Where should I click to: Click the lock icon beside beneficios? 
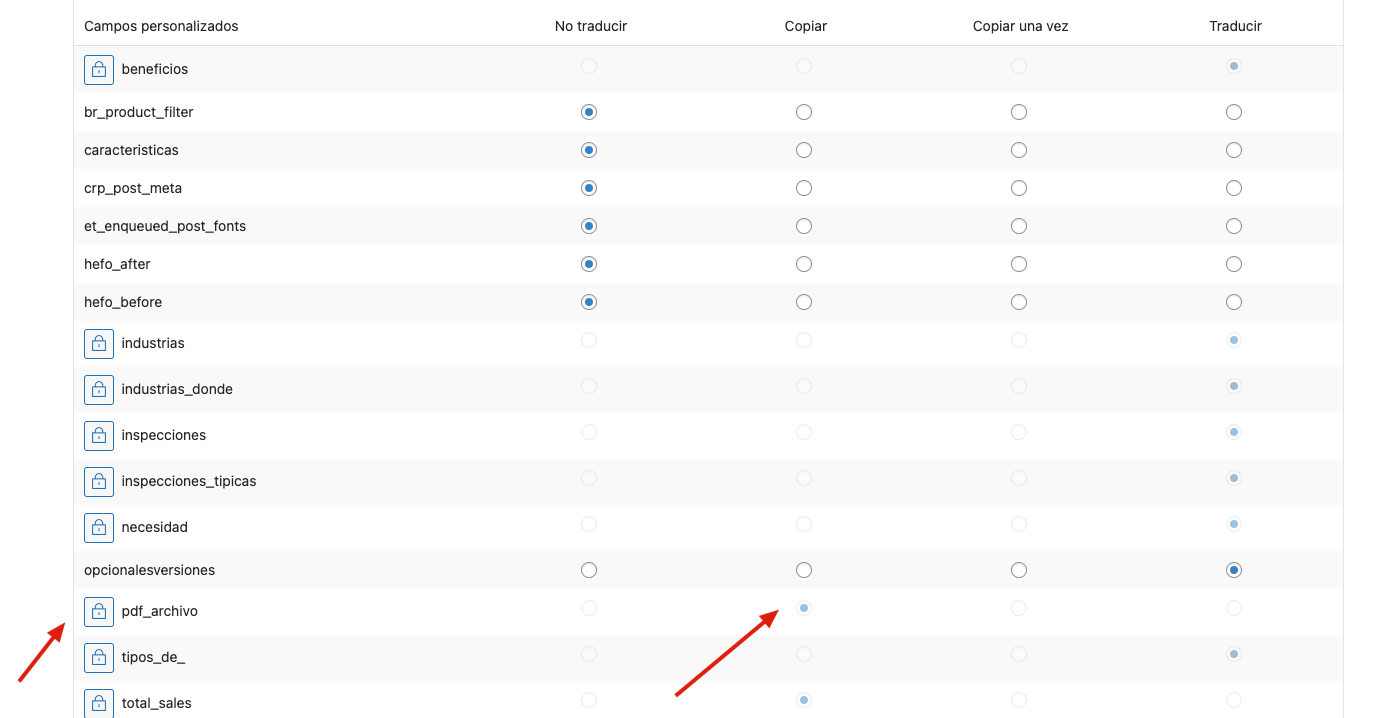[x=99, y=69]
